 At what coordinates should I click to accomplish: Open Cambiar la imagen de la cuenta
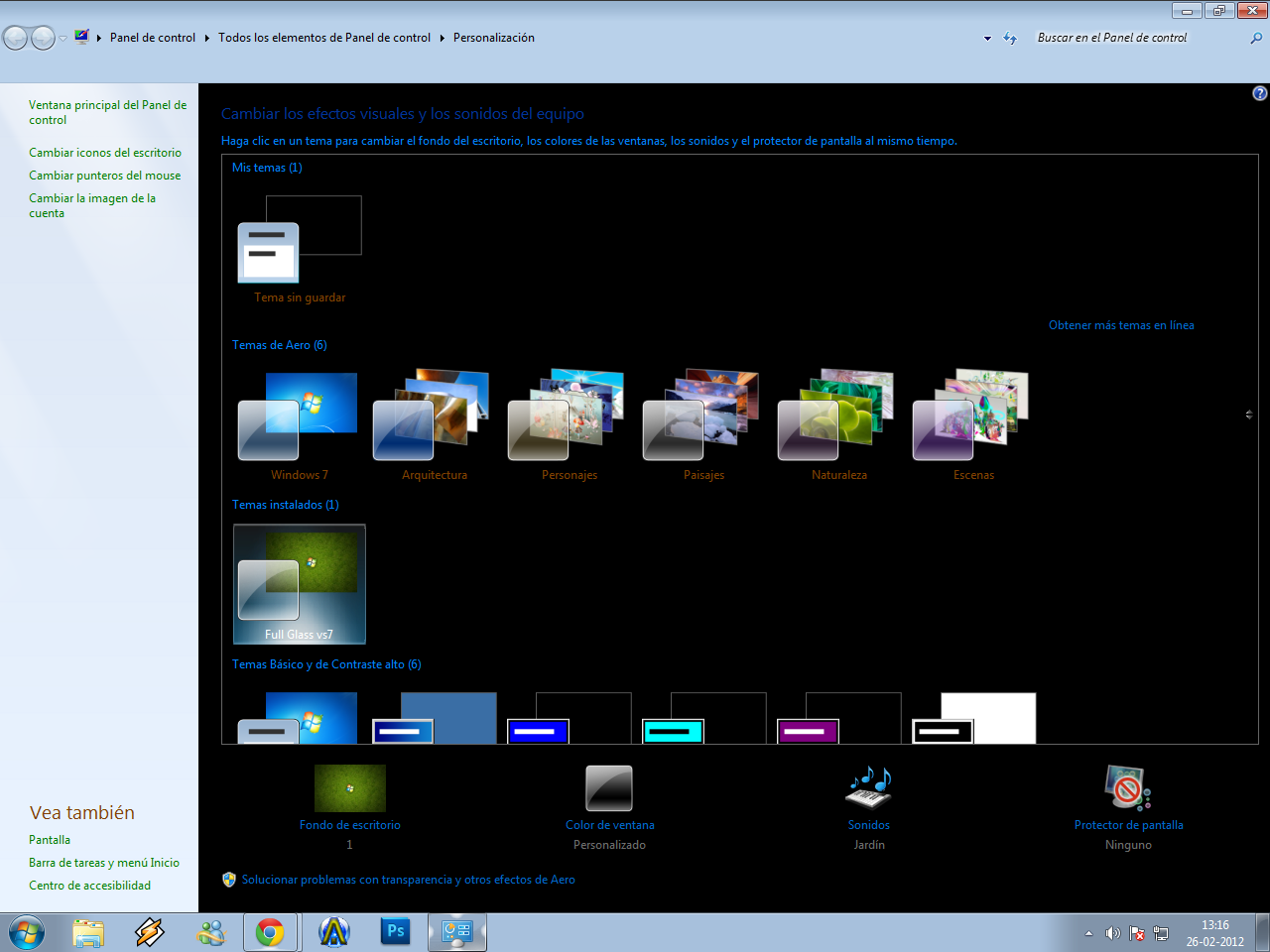point(92,205)
